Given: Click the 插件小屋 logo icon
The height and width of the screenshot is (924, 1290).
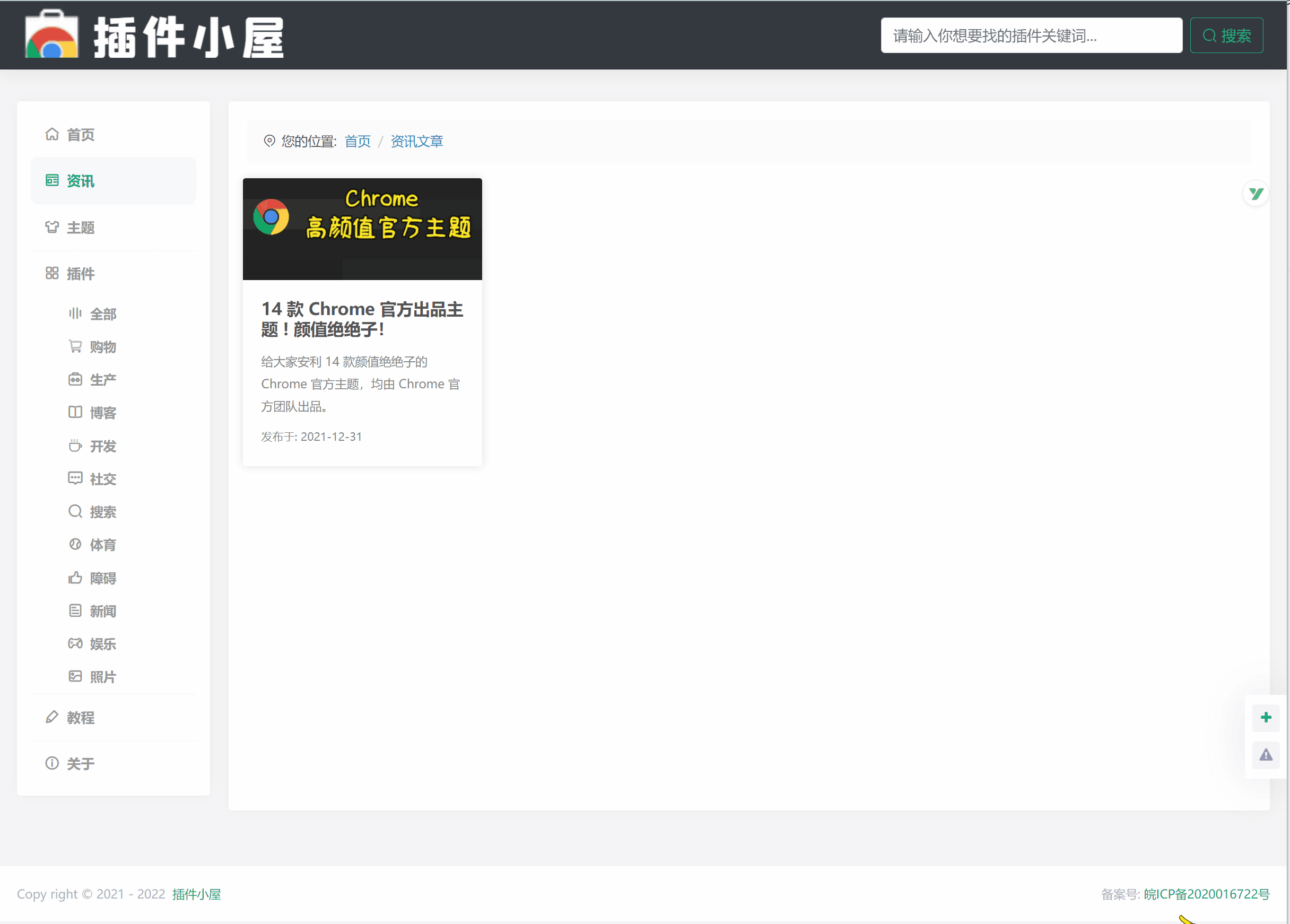Looking at the screenshot, I should 51,35.
